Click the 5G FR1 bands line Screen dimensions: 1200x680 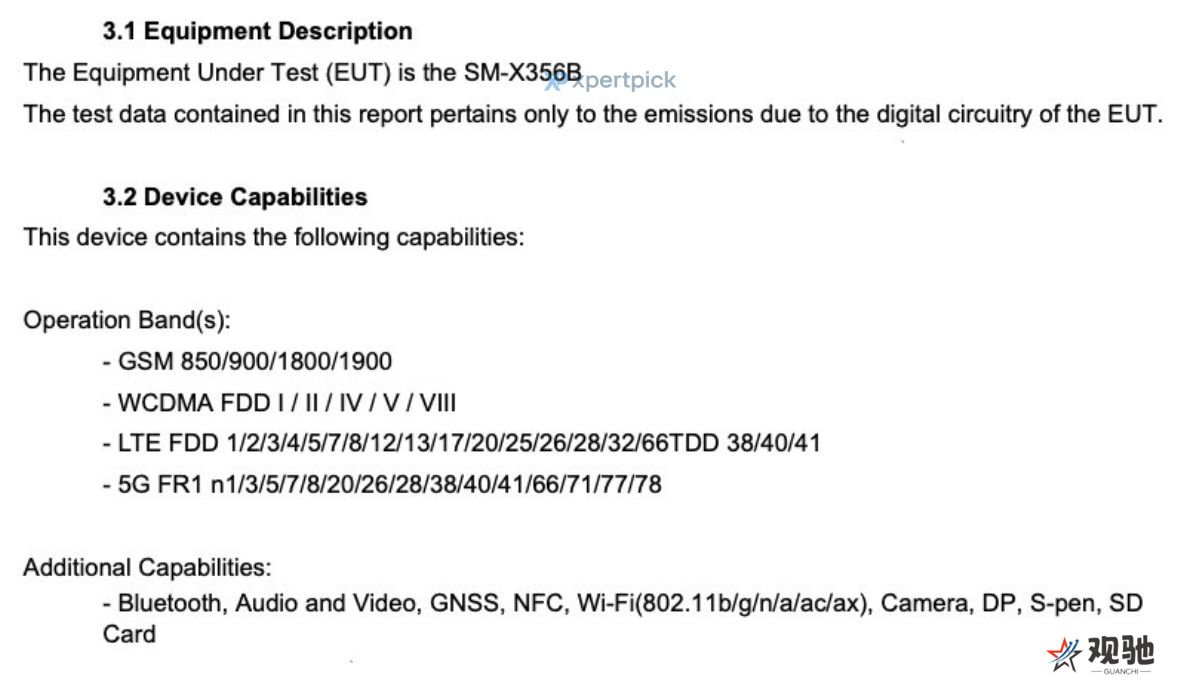pyautogui.click(x=382, y=484)
